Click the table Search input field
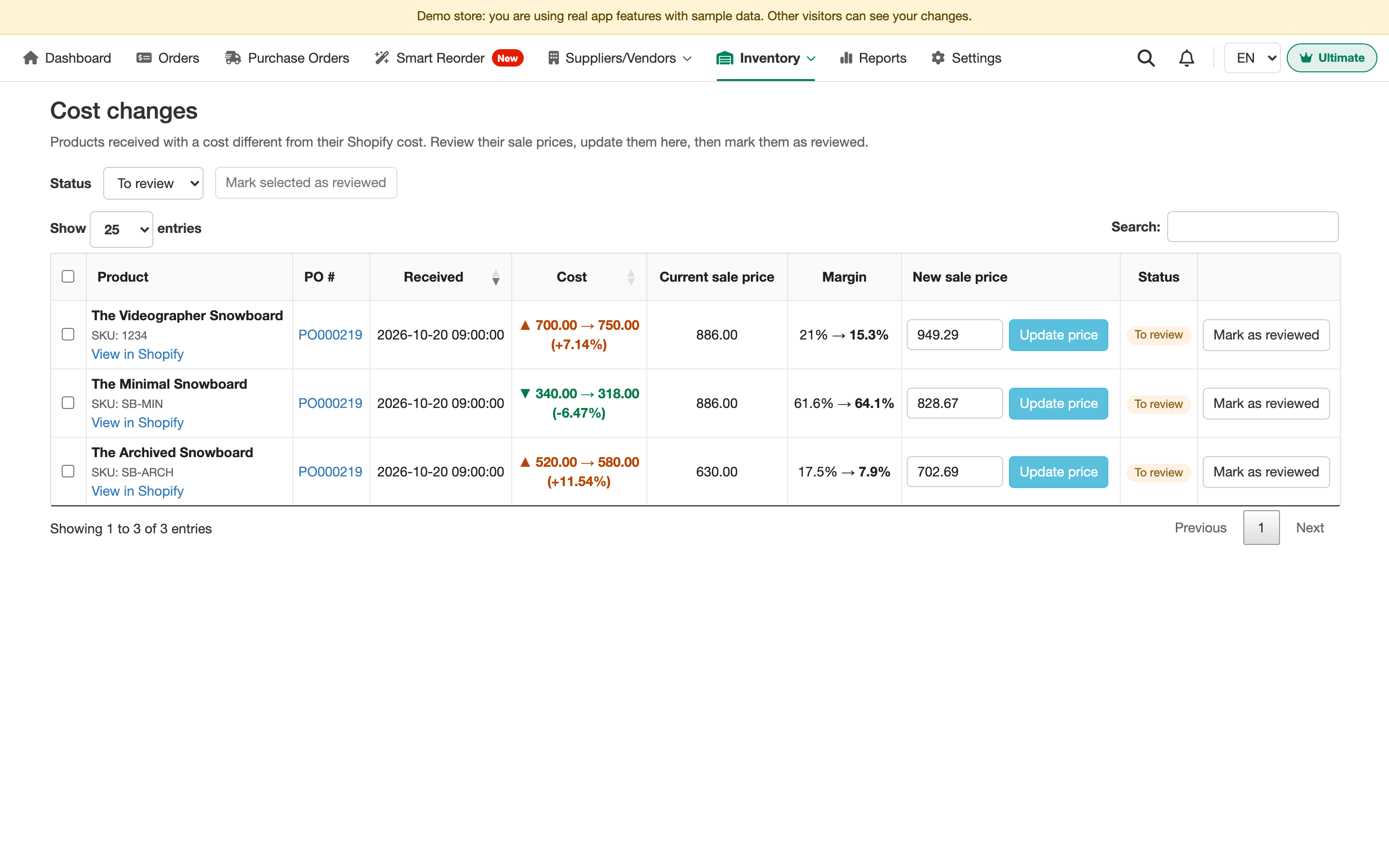Viewport: 1389px width, 868px height. pos(1253,227)
